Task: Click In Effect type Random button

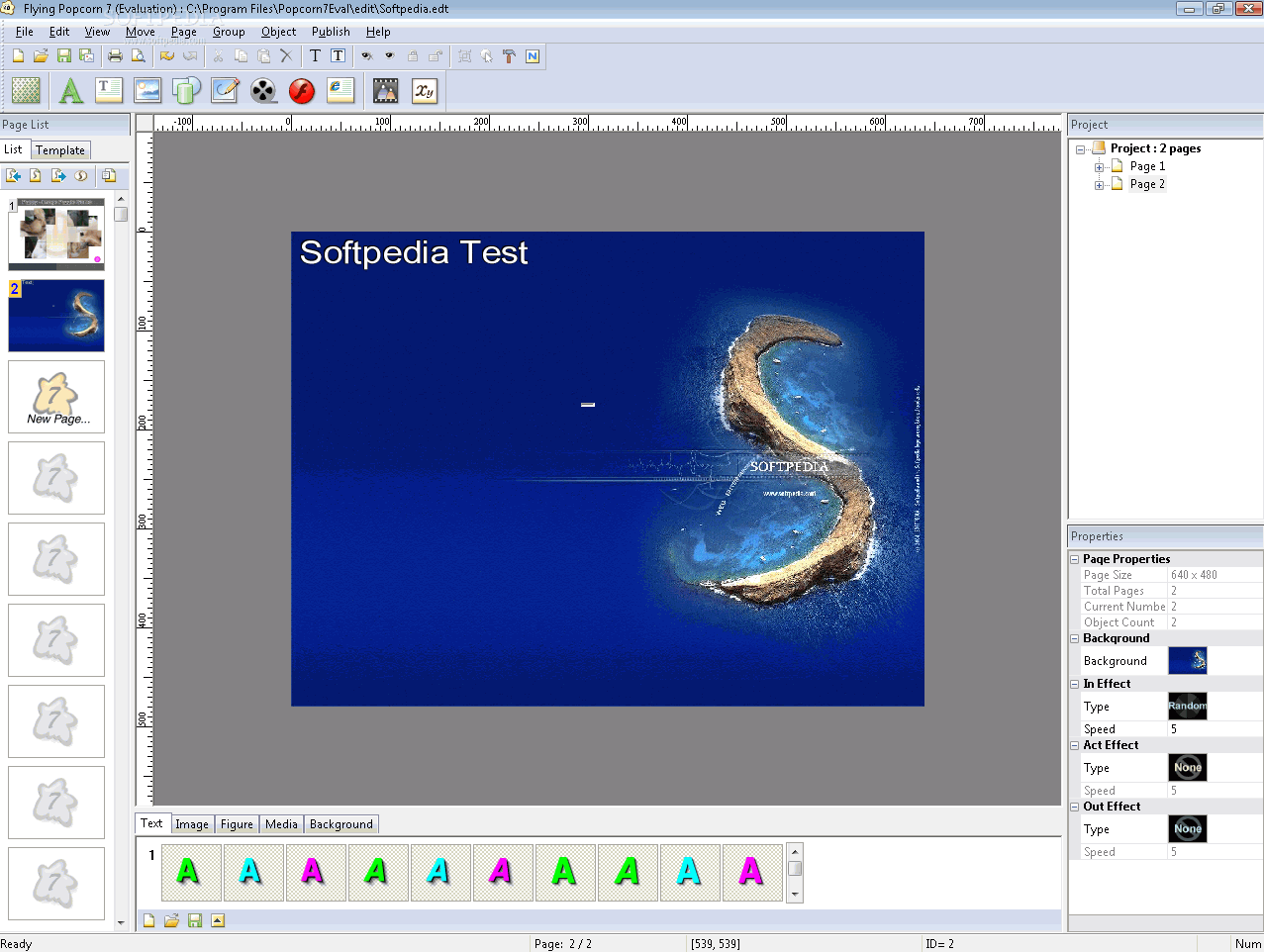Action: 1187,706
